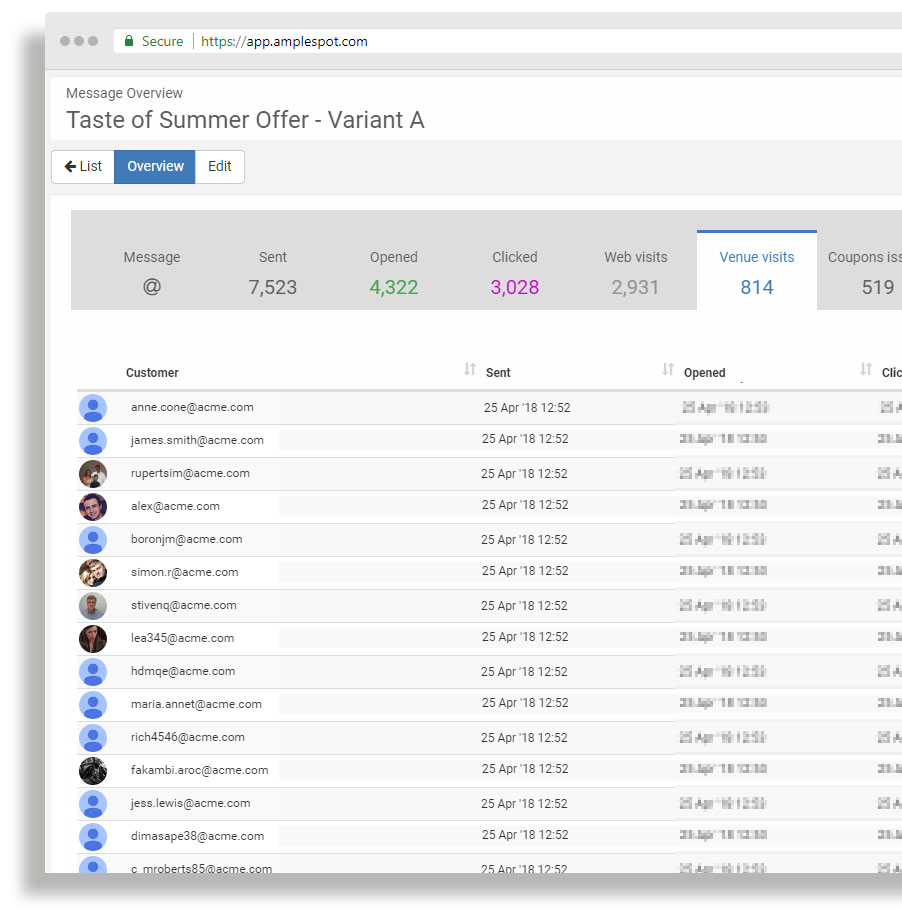902x918 pixels.
Task: Click profile photo of simon.r@acme.com
Action: [x=93, y=573]
